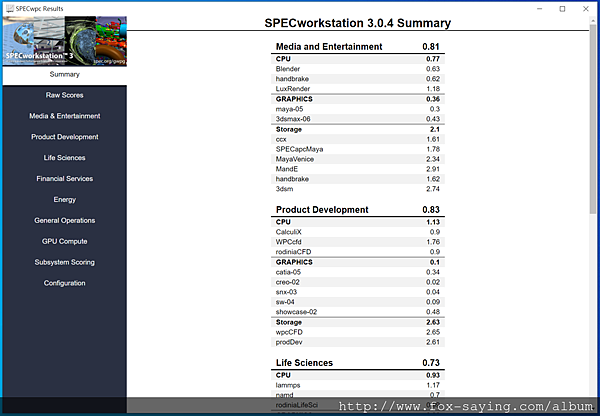Click the CPU subheading with score 1.13
Screen dimensions: 600x416
pyautogui.click(x=358, y=222)
